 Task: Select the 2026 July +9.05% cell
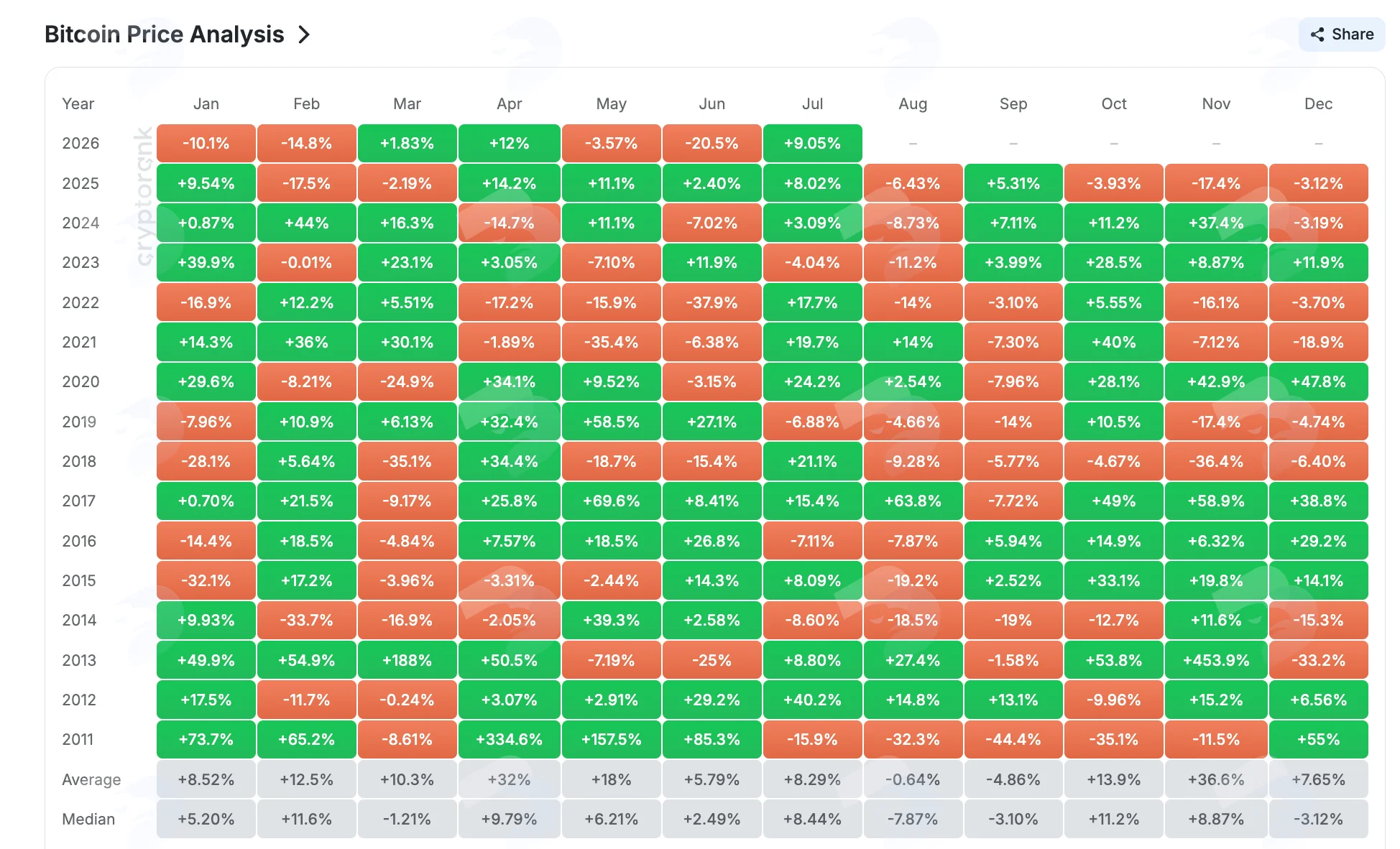coord(812,143)
